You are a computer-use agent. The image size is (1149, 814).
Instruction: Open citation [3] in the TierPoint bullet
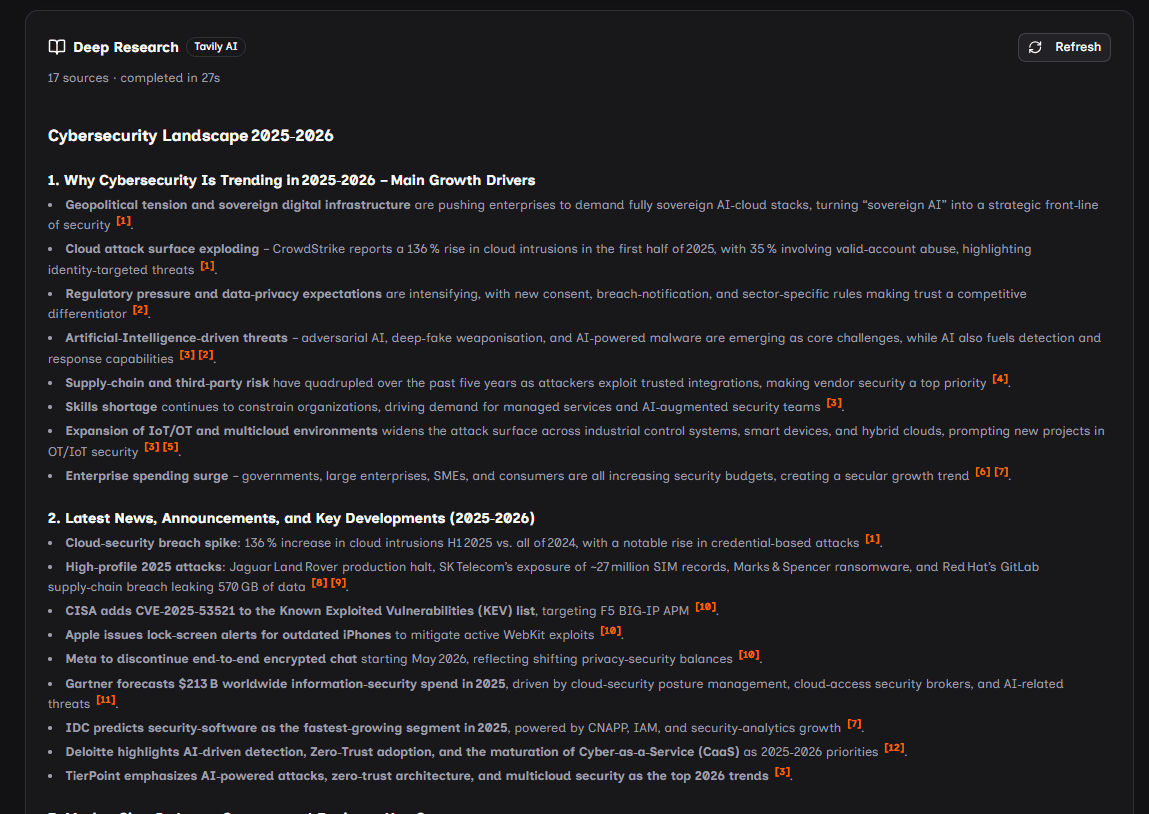(782, 772)
